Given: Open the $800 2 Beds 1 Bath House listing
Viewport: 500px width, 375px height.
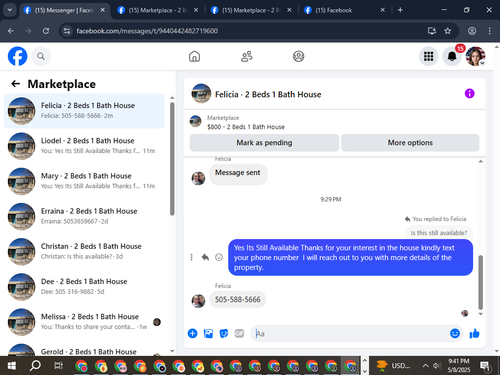Looking at the screenshot, I should pos(246,127).
